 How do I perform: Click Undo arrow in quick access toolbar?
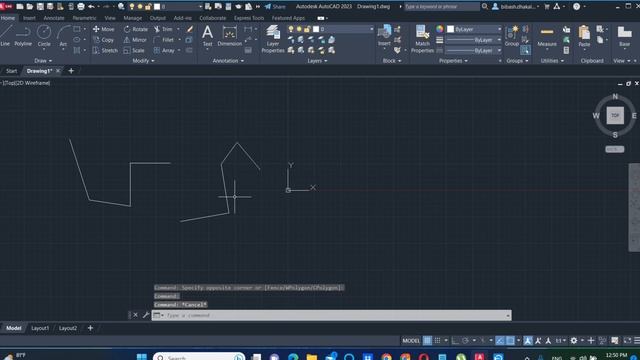(x=91, y=7)
